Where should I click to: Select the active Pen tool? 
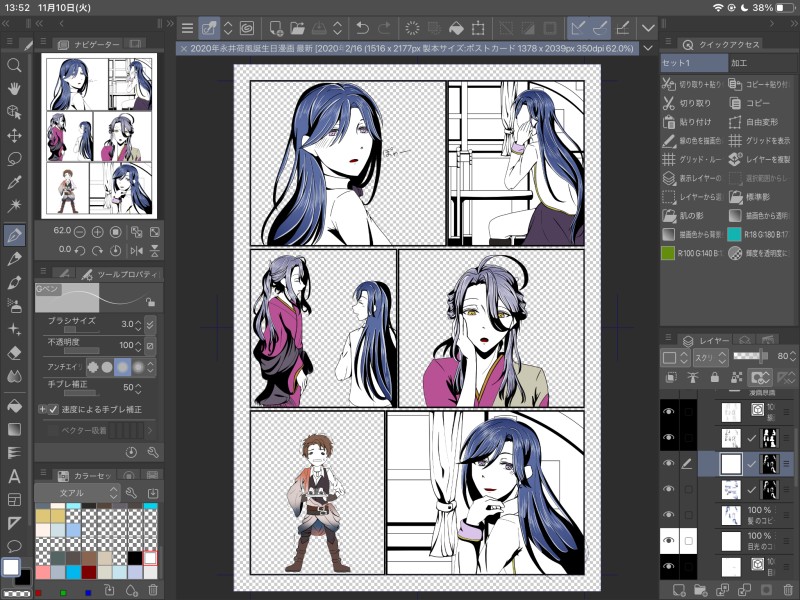pos(14,235)
